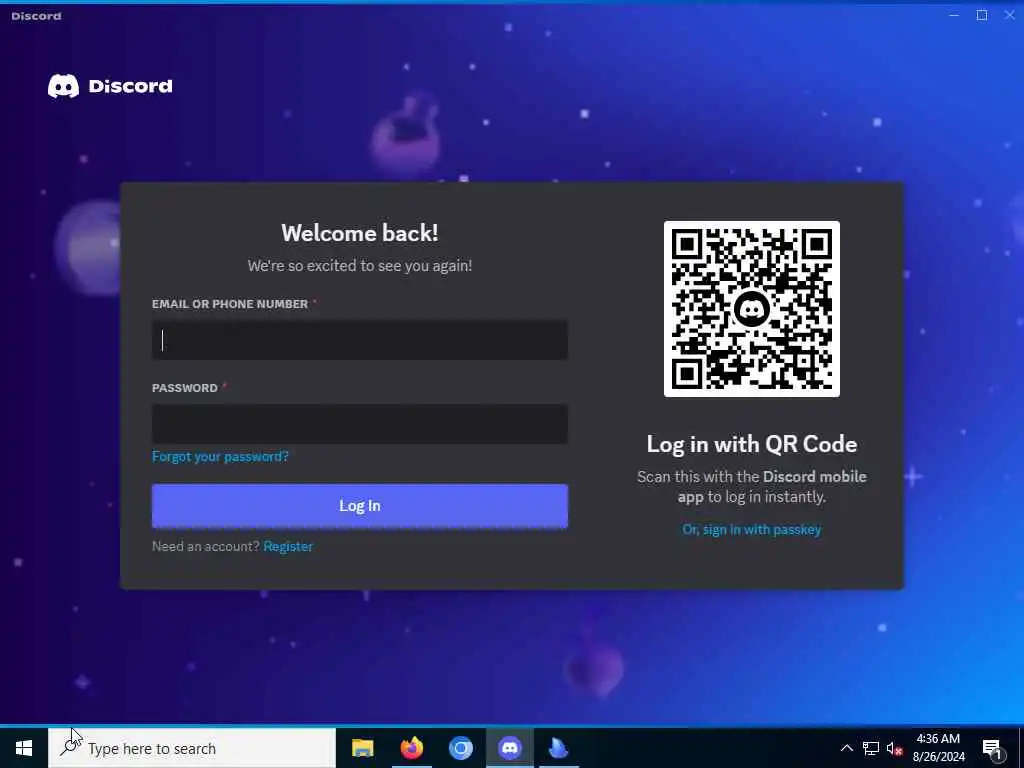This screenshot has height=768, width=1024.
Task: Open the Chromium browser taskbar icon
Action: pyautogui.click(x=460, y=748)
